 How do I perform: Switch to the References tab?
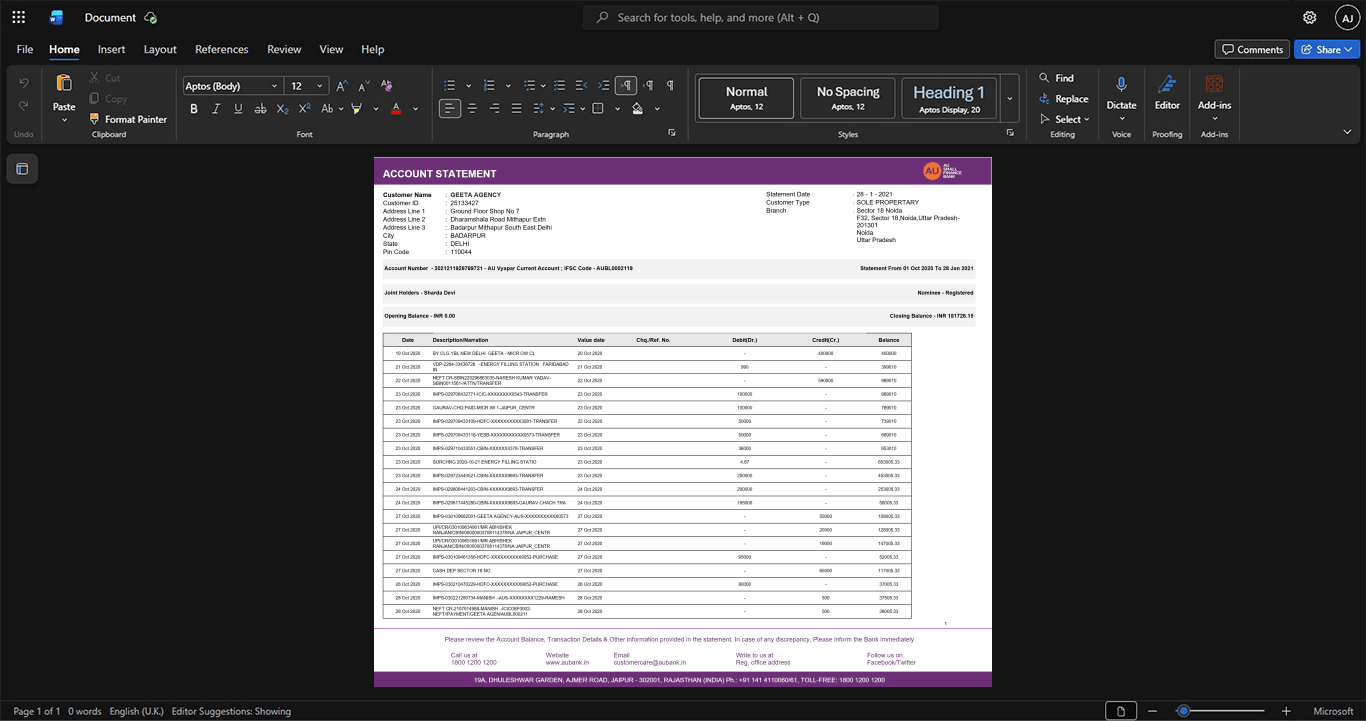pos(222,49)
